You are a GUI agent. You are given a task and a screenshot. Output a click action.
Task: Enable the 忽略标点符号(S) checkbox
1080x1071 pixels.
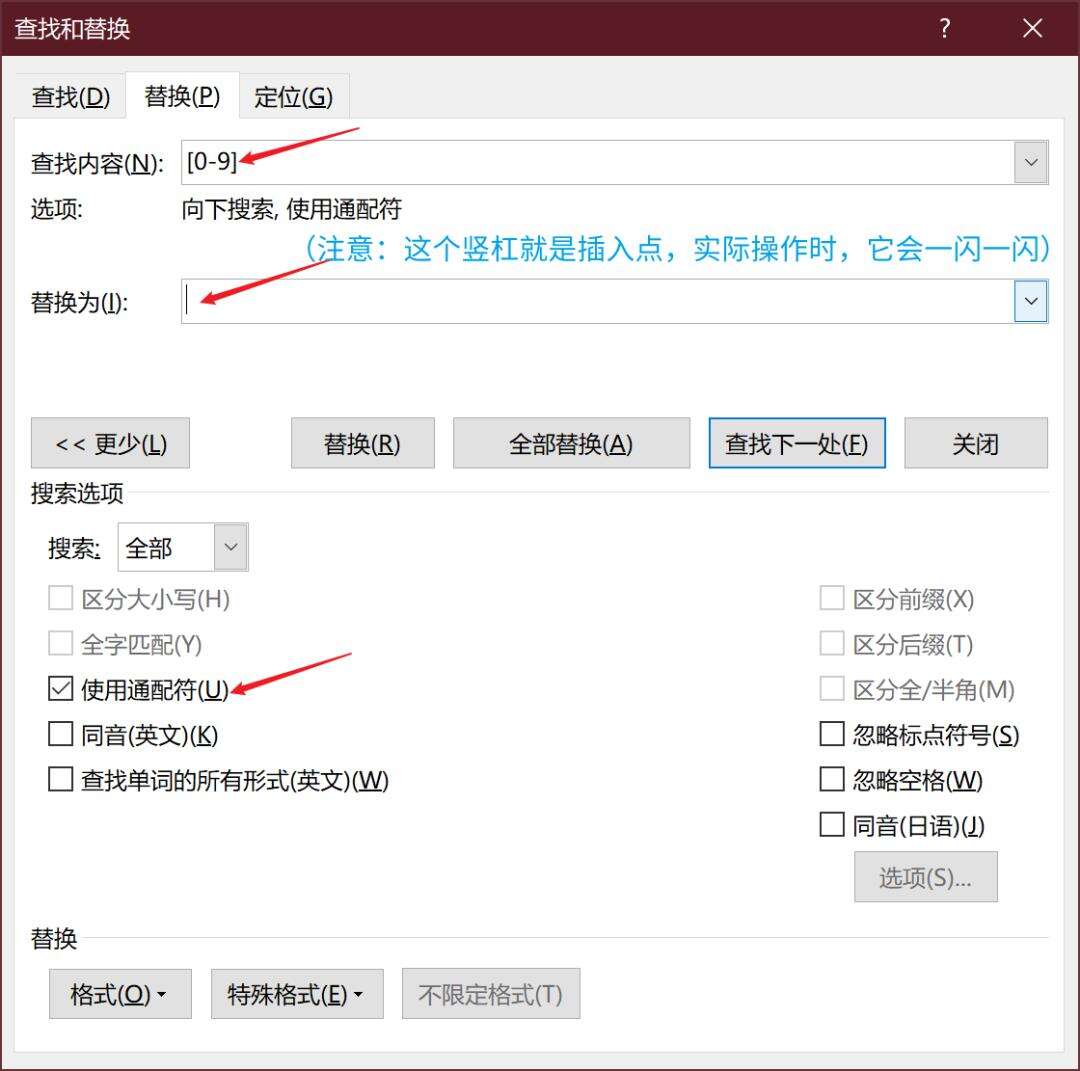832,734
